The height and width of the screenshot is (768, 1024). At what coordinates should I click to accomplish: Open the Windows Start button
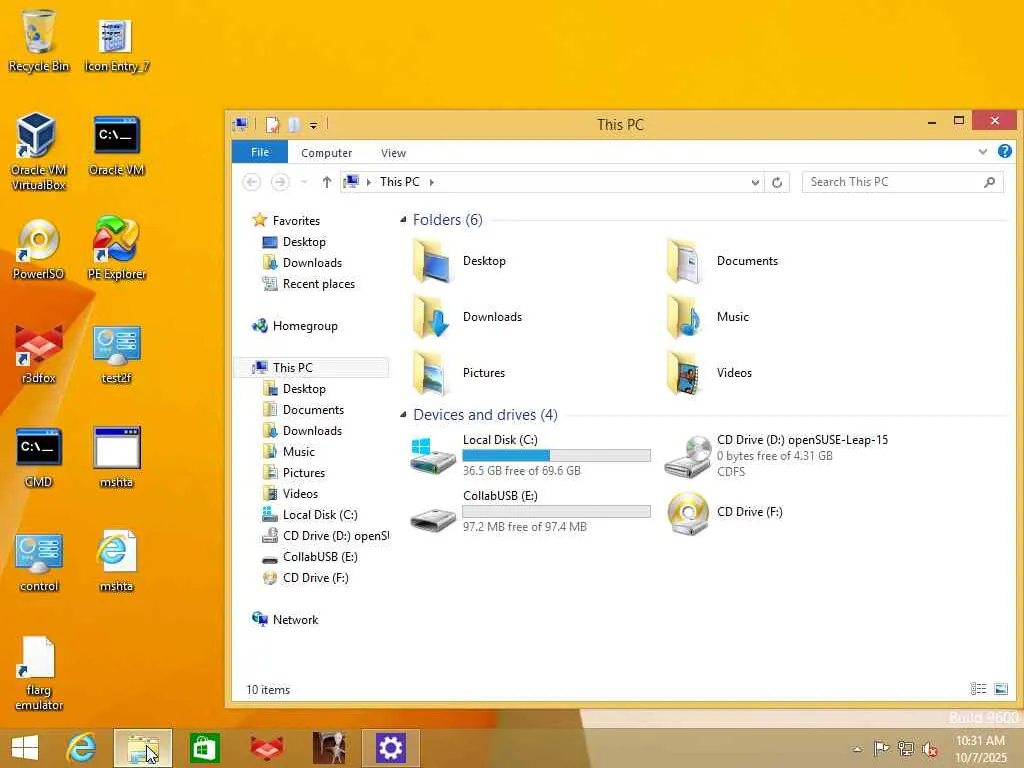(25, 748)
